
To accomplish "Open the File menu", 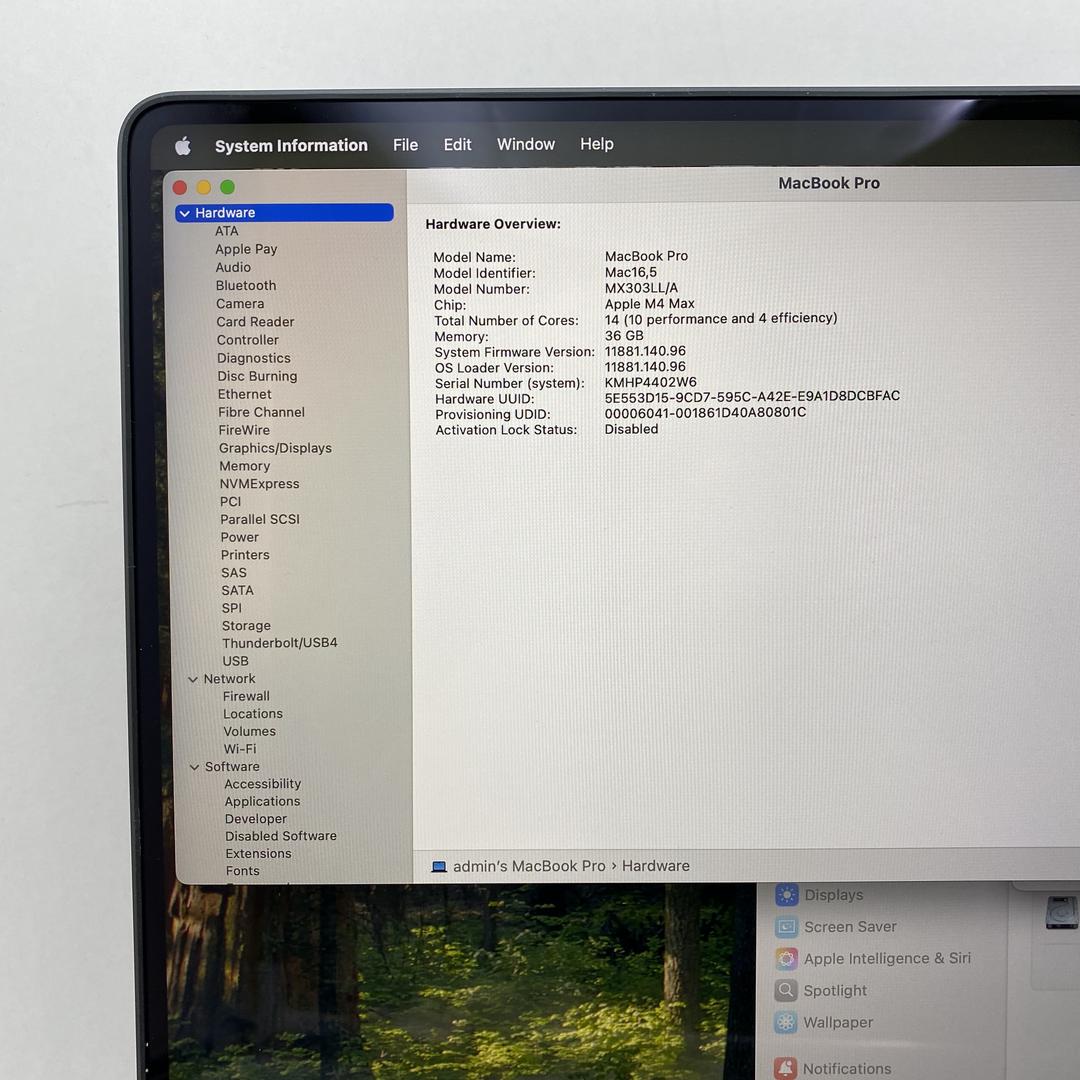I will pyautogui.click(x=405, y=145).
